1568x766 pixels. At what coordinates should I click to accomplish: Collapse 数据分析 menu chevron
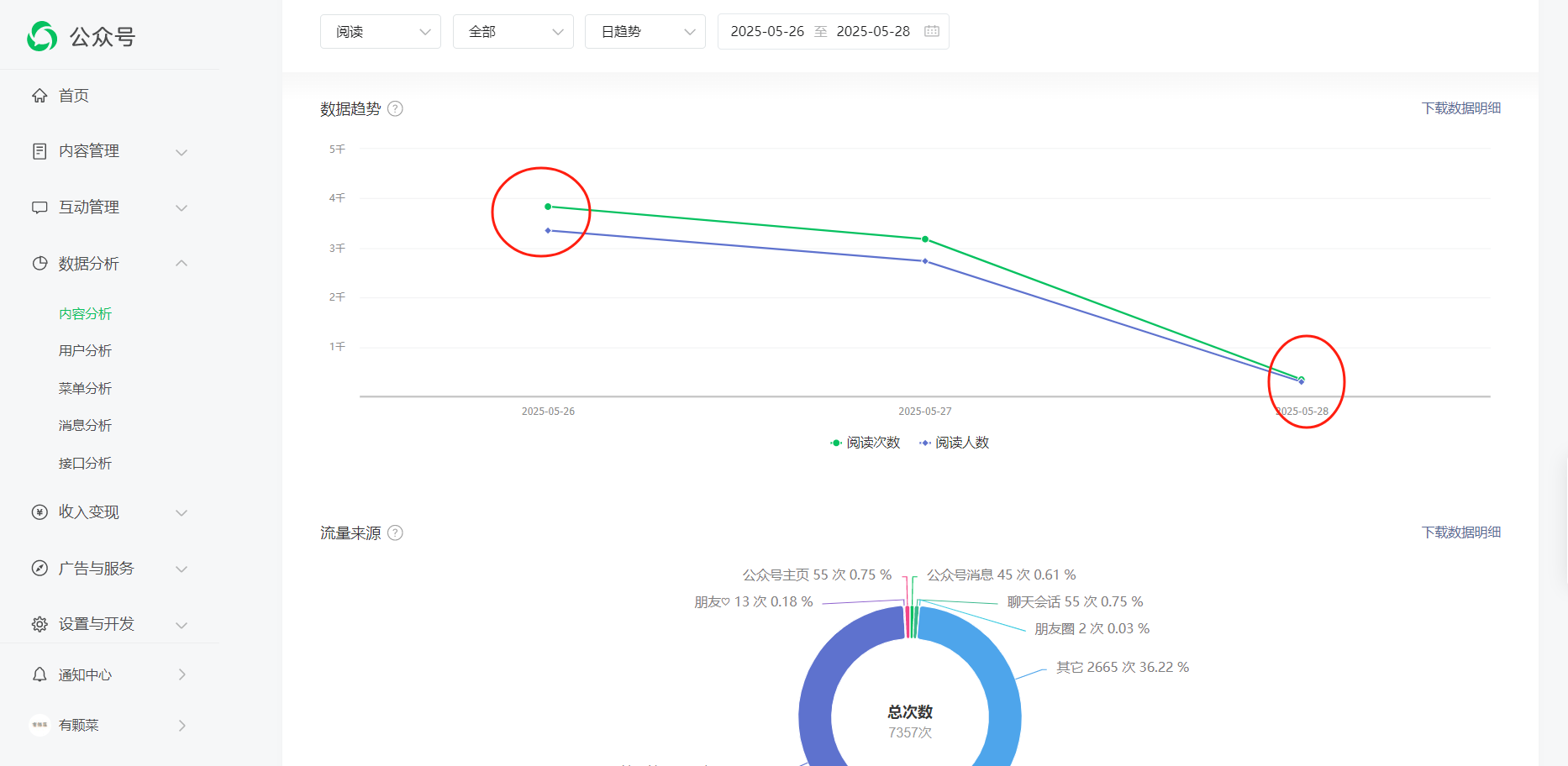[182, 264]
